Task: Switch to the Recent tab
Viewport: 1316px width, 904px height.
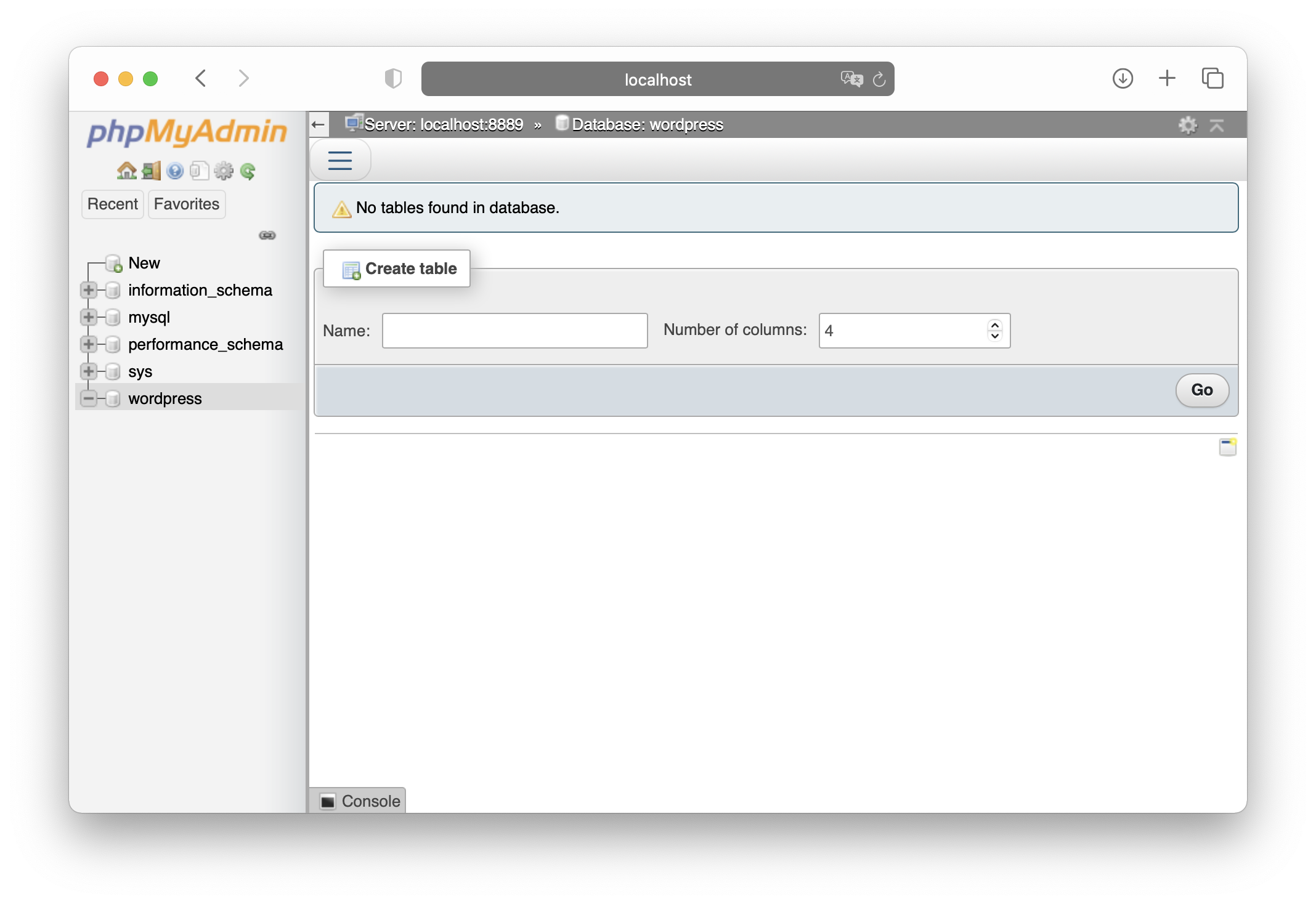Action: (112, 204)
